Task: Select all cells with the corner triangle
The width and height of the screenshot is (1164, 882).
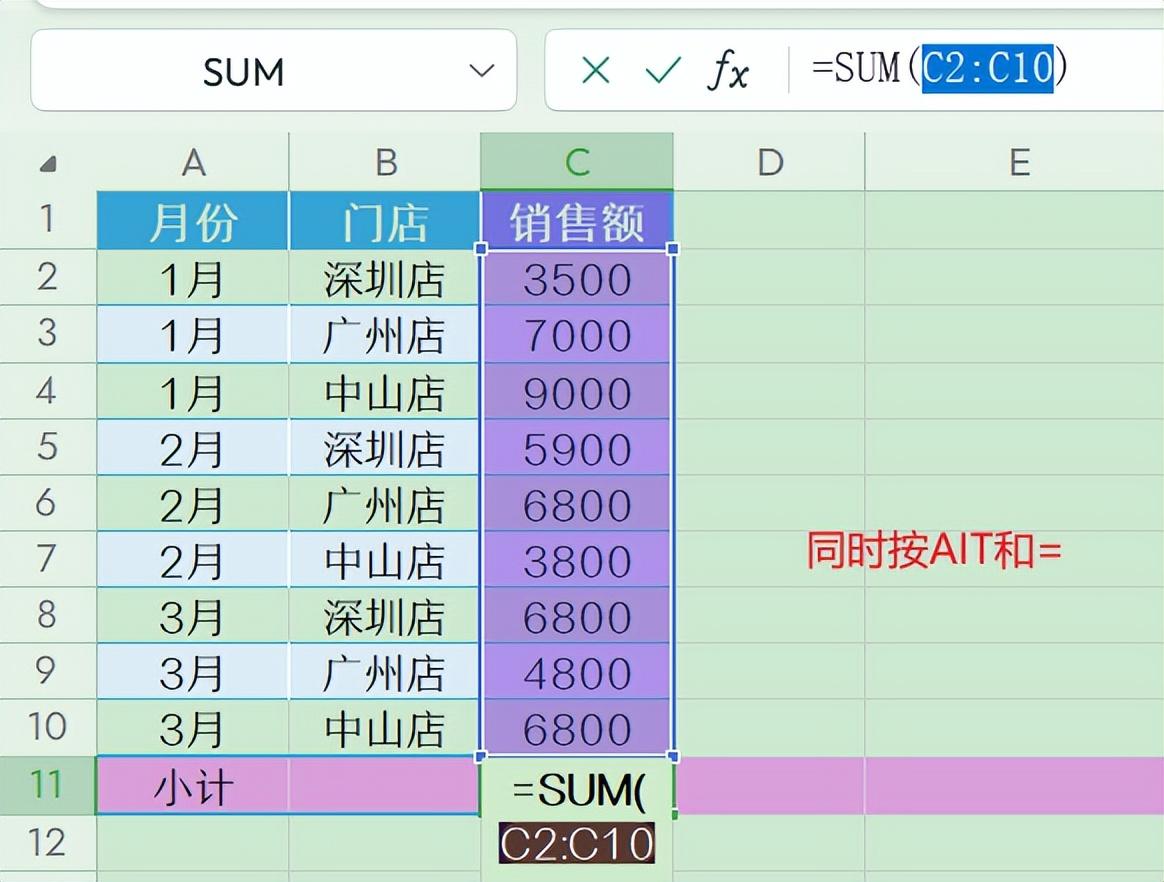Action: (x=48, y=163)
